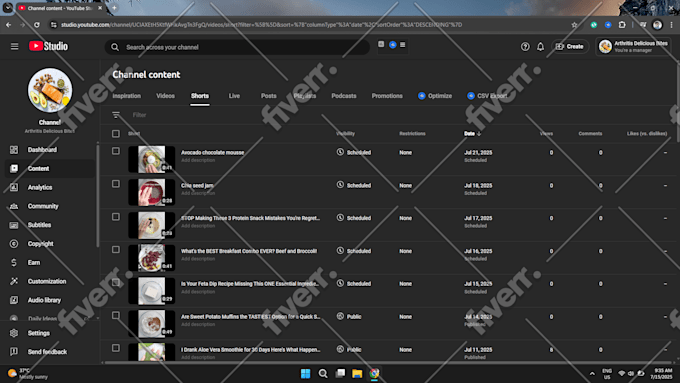The height and width of the screenshot is (383, 680).
Task: Open Scheduled visibility for Avocado chocolate mousse
Action: click(x=354, y=152)
